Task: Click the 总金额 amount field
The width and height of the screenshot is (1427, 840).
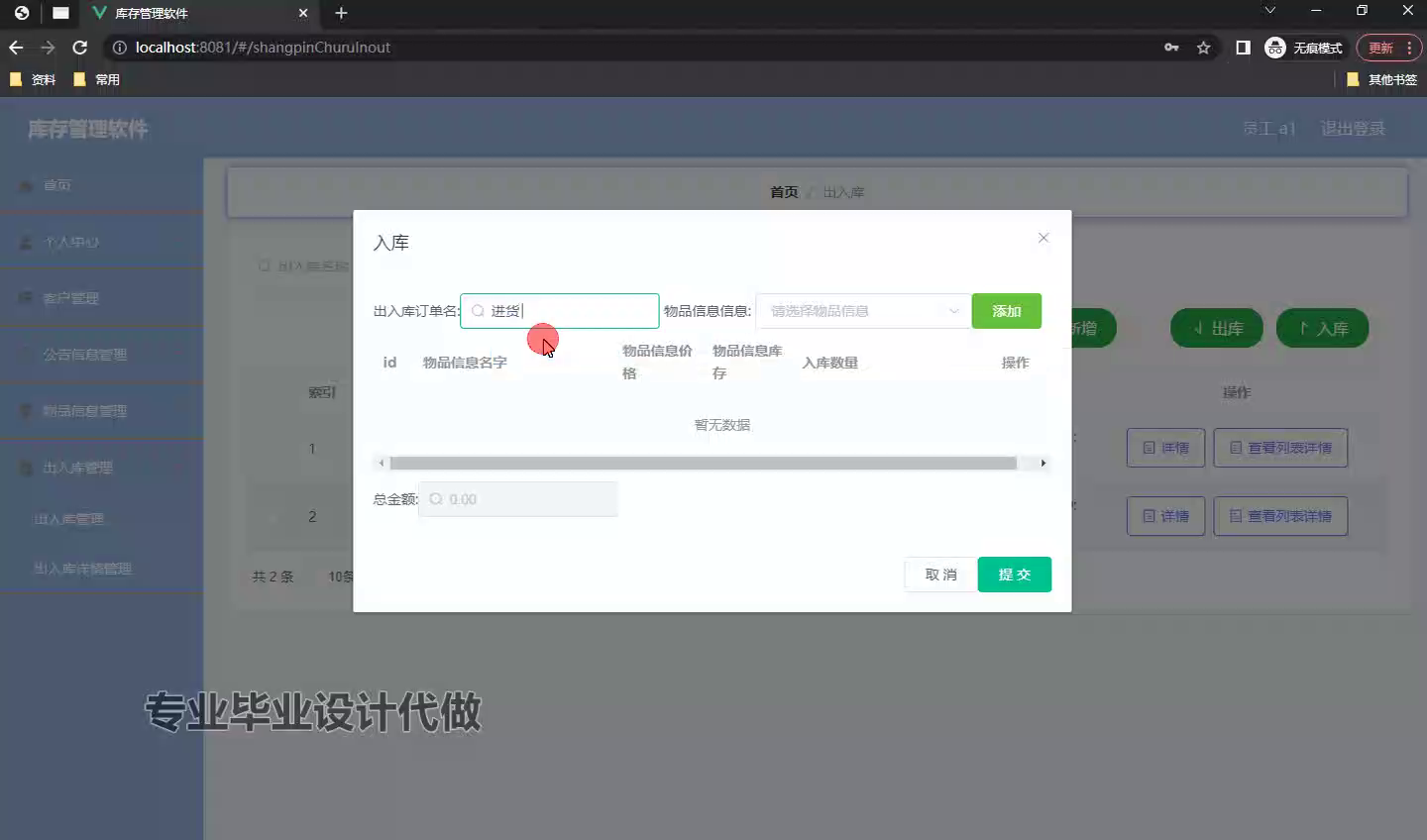Action: (525, 499)
